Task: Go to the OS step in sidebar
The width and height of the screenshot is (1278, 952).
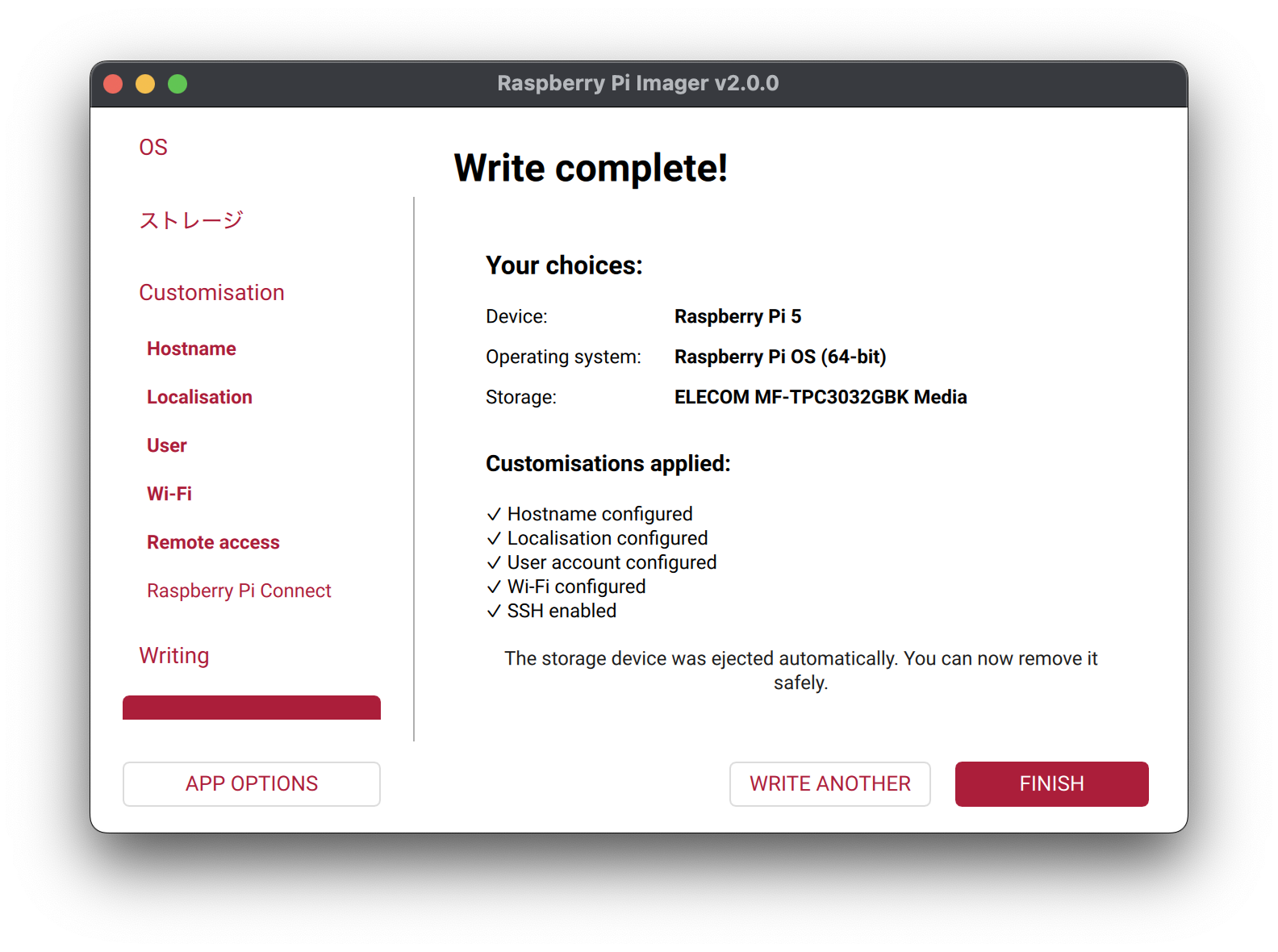Action: tap(153, 147)
